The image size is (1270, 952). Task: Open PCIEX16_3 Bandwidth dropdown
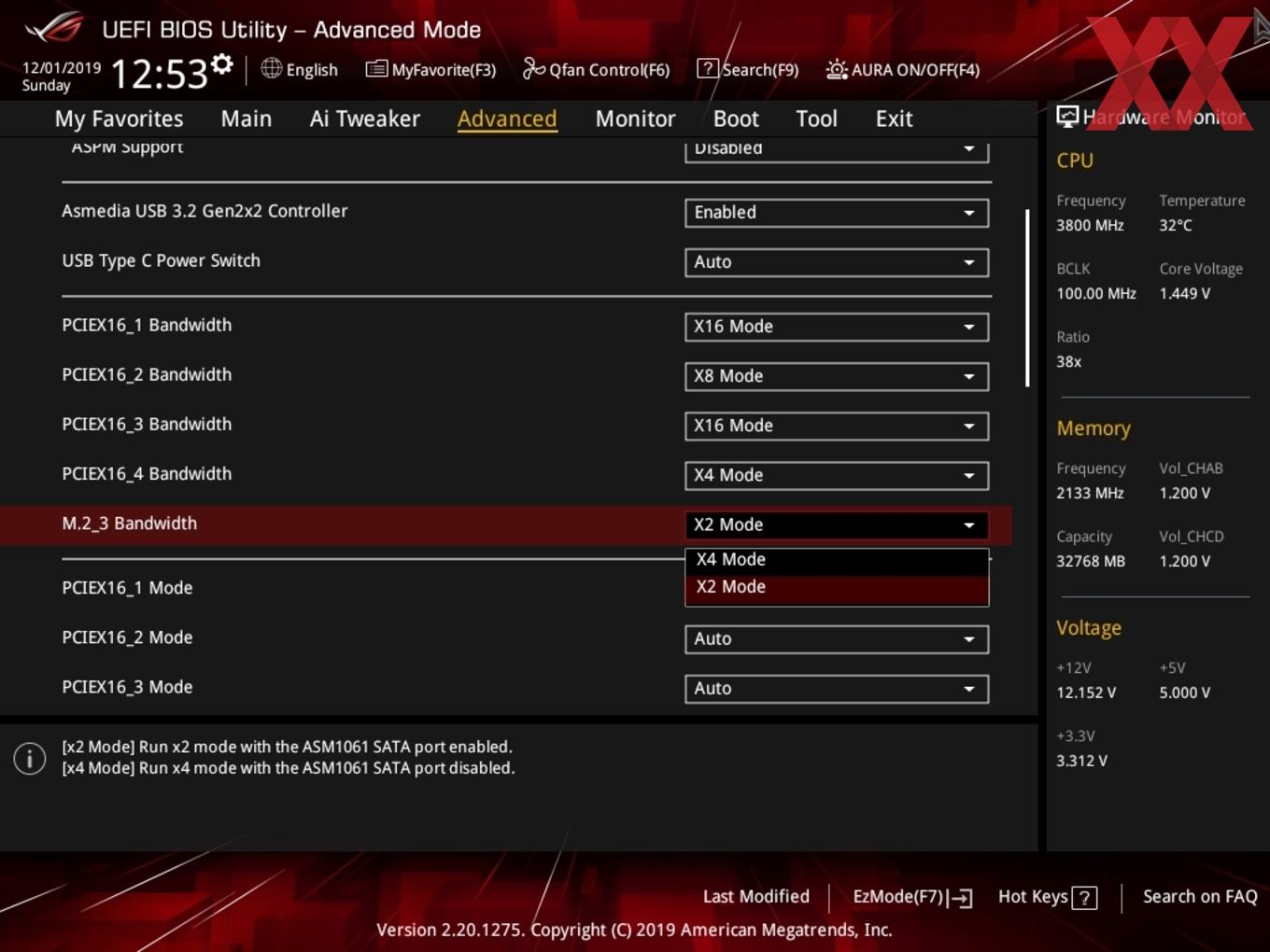(837, 426)
